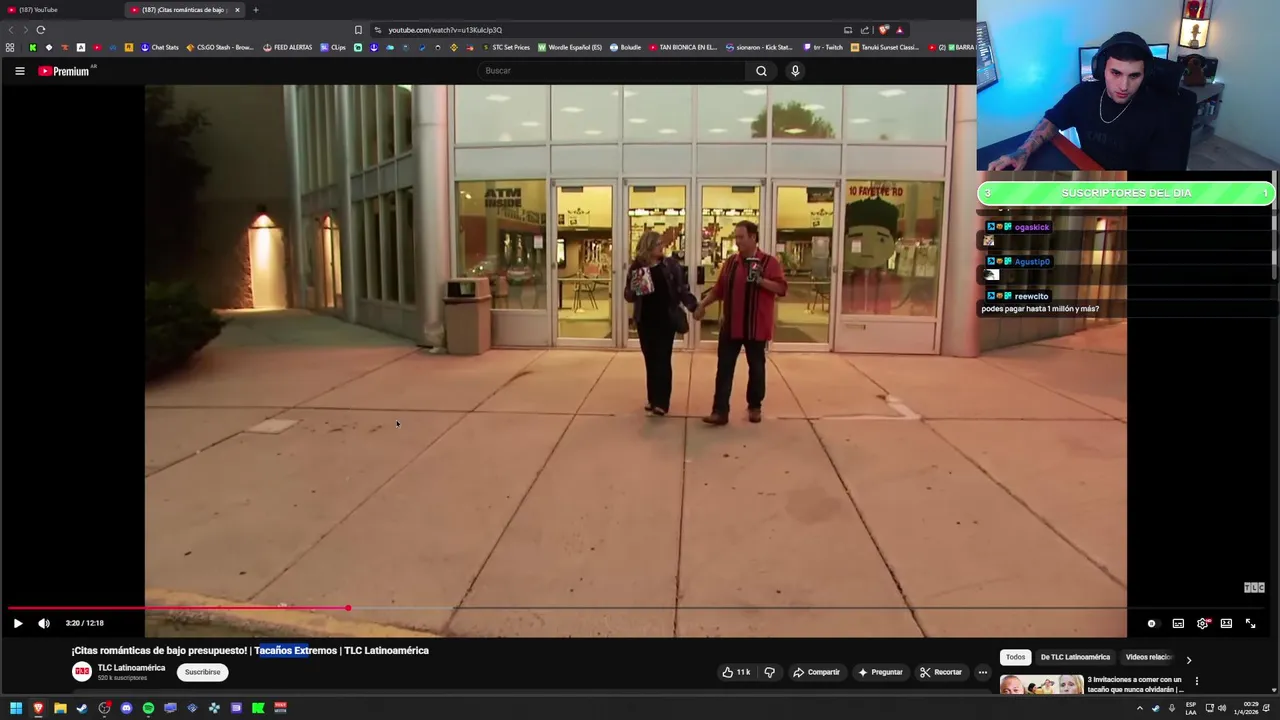Switch to theater mode view
This screenshot has width=1280, height=720.
1226,623
